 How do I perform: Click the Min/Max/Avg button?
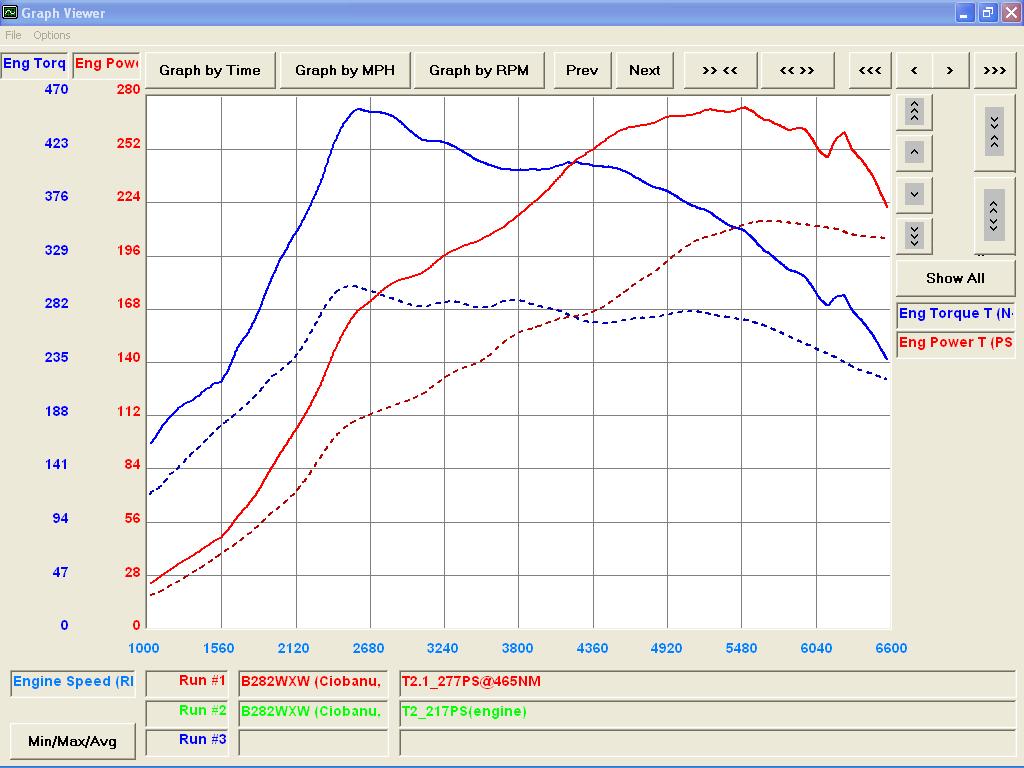click(72, 741)
